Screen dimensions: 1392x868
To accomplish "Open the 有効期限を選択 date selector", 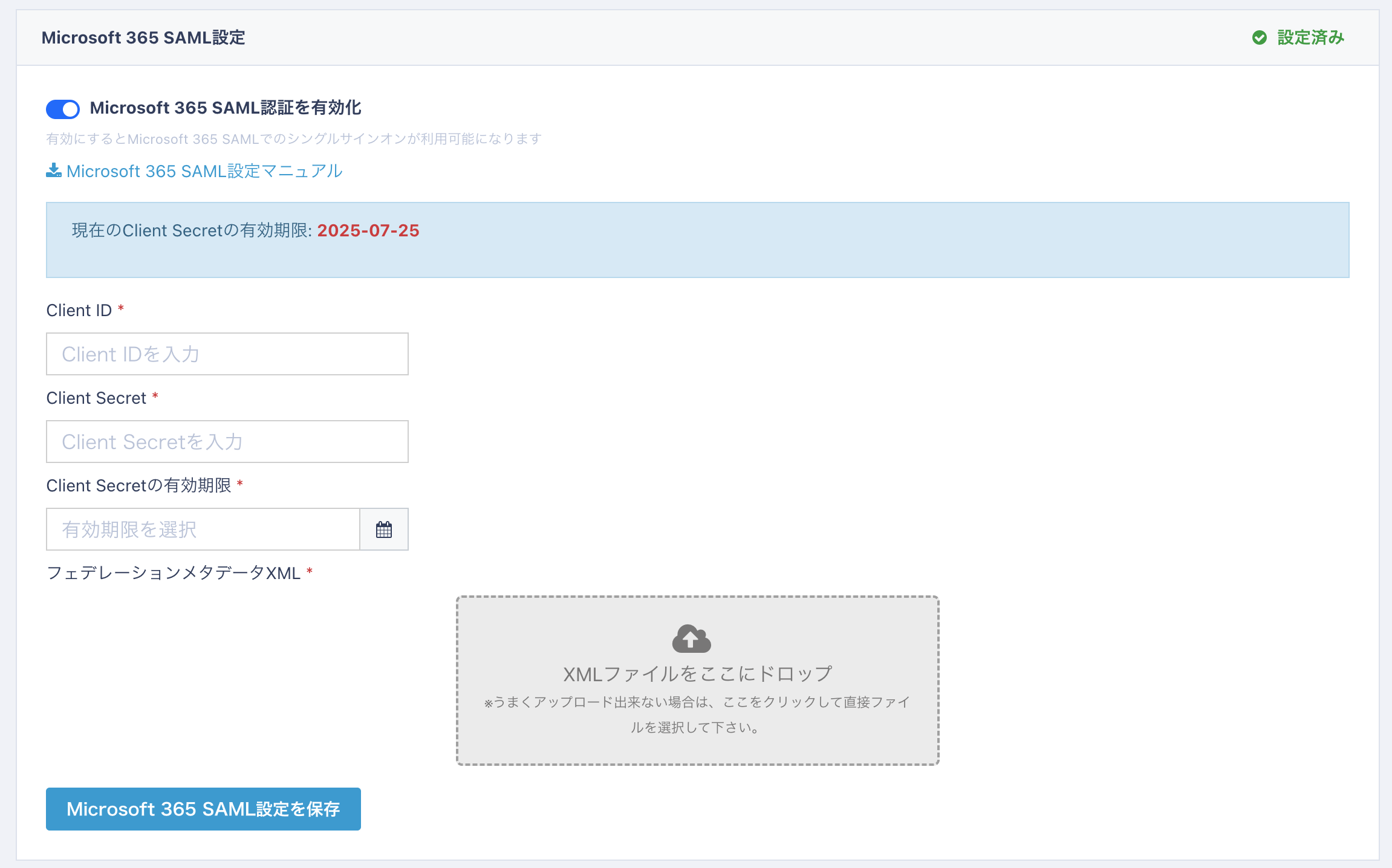I will click(x=203, y=529).
